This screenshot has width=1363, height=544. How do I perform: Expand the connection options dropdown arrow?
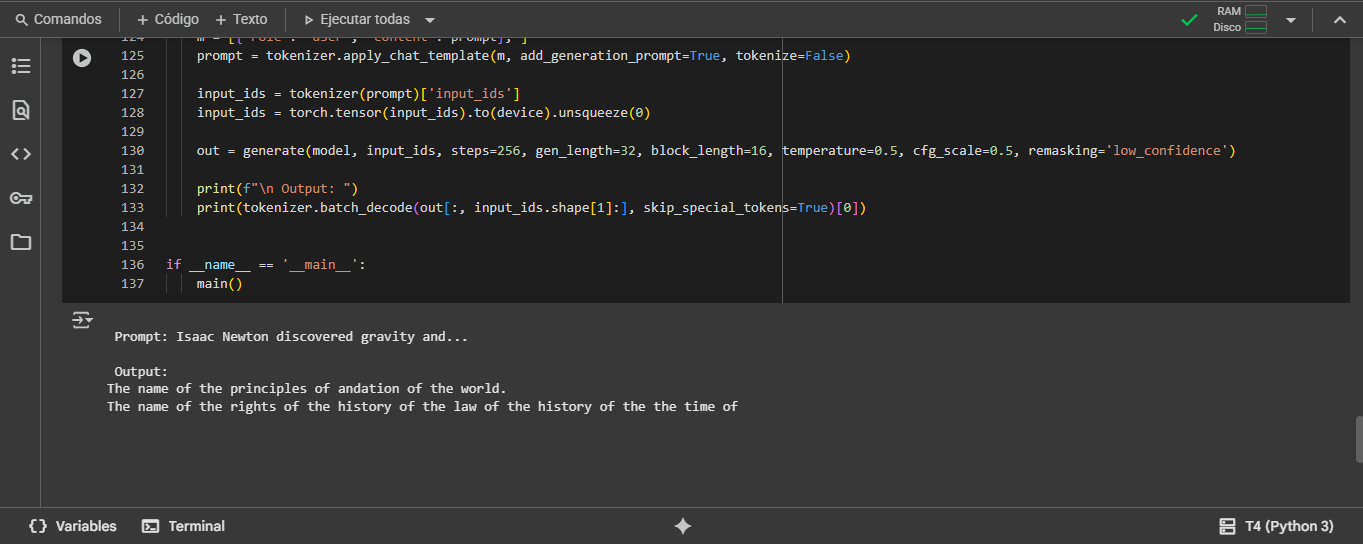click(1290, 20)
